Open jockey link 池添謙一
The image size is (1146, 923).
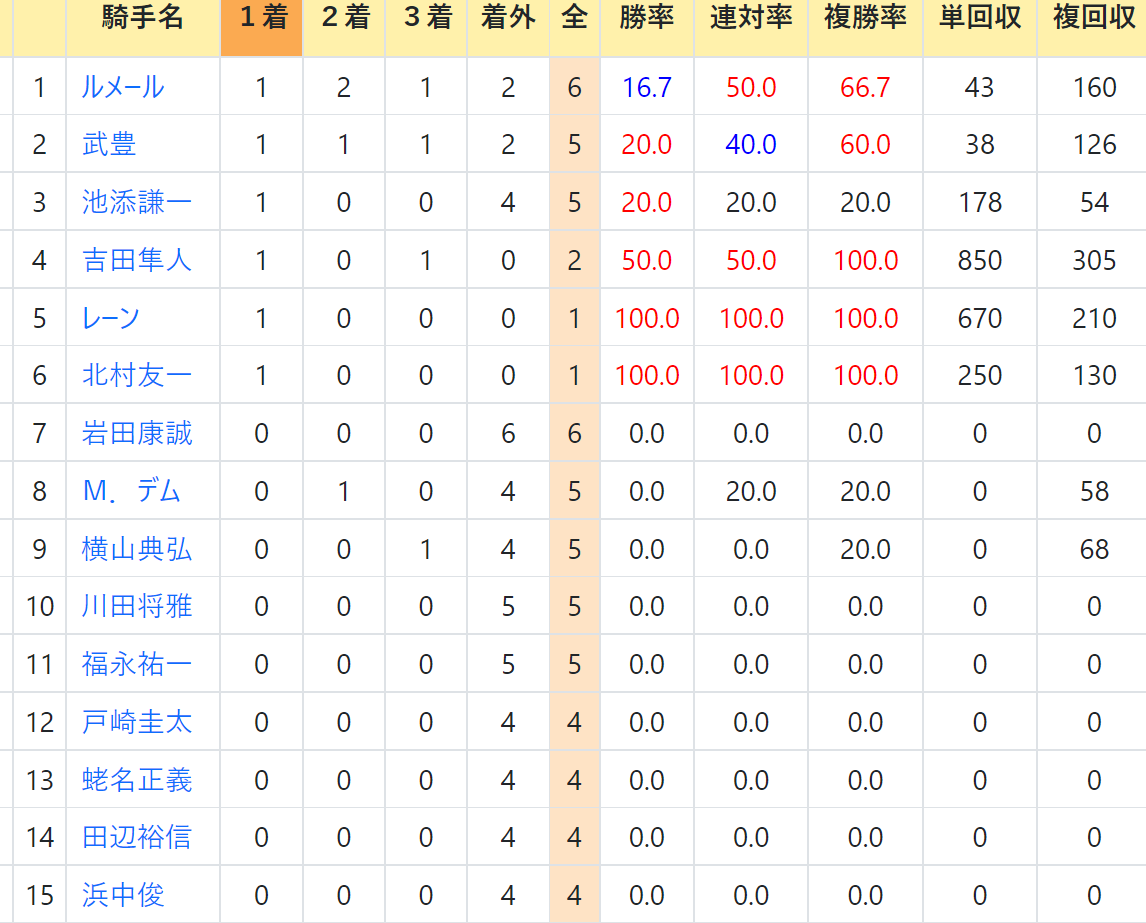pyautogui.click(x=137, y=202)
